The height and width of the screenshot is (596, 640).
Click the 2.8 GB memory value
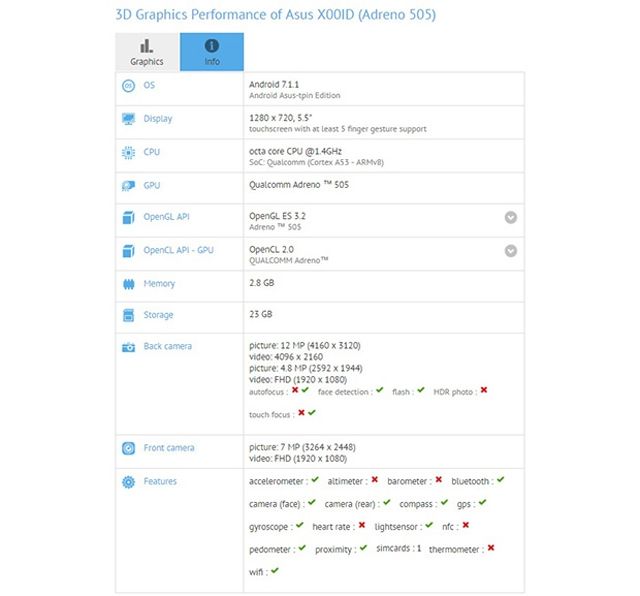[x=262, y=283]
